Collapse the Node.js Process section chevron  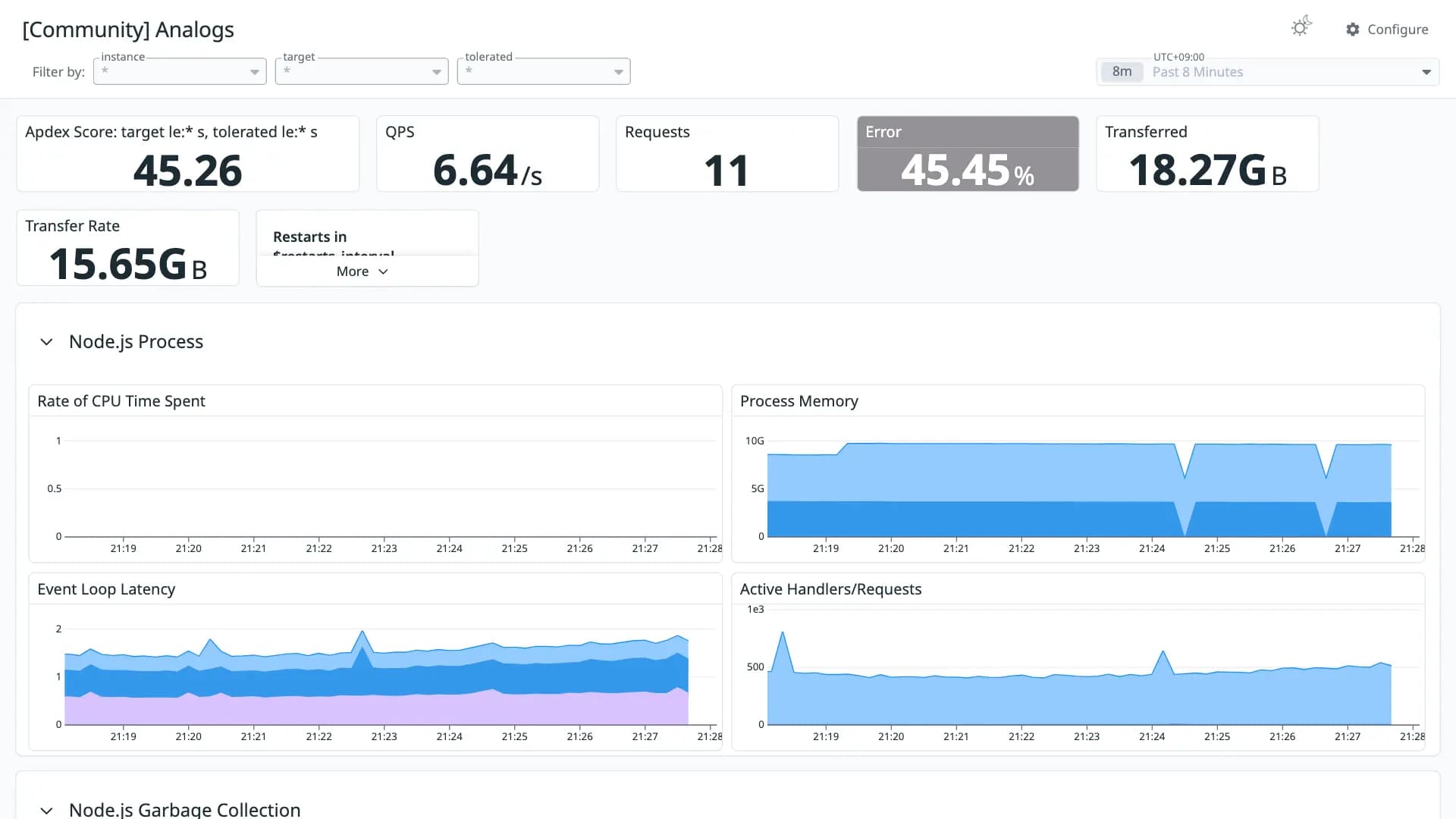pos(46,342)
